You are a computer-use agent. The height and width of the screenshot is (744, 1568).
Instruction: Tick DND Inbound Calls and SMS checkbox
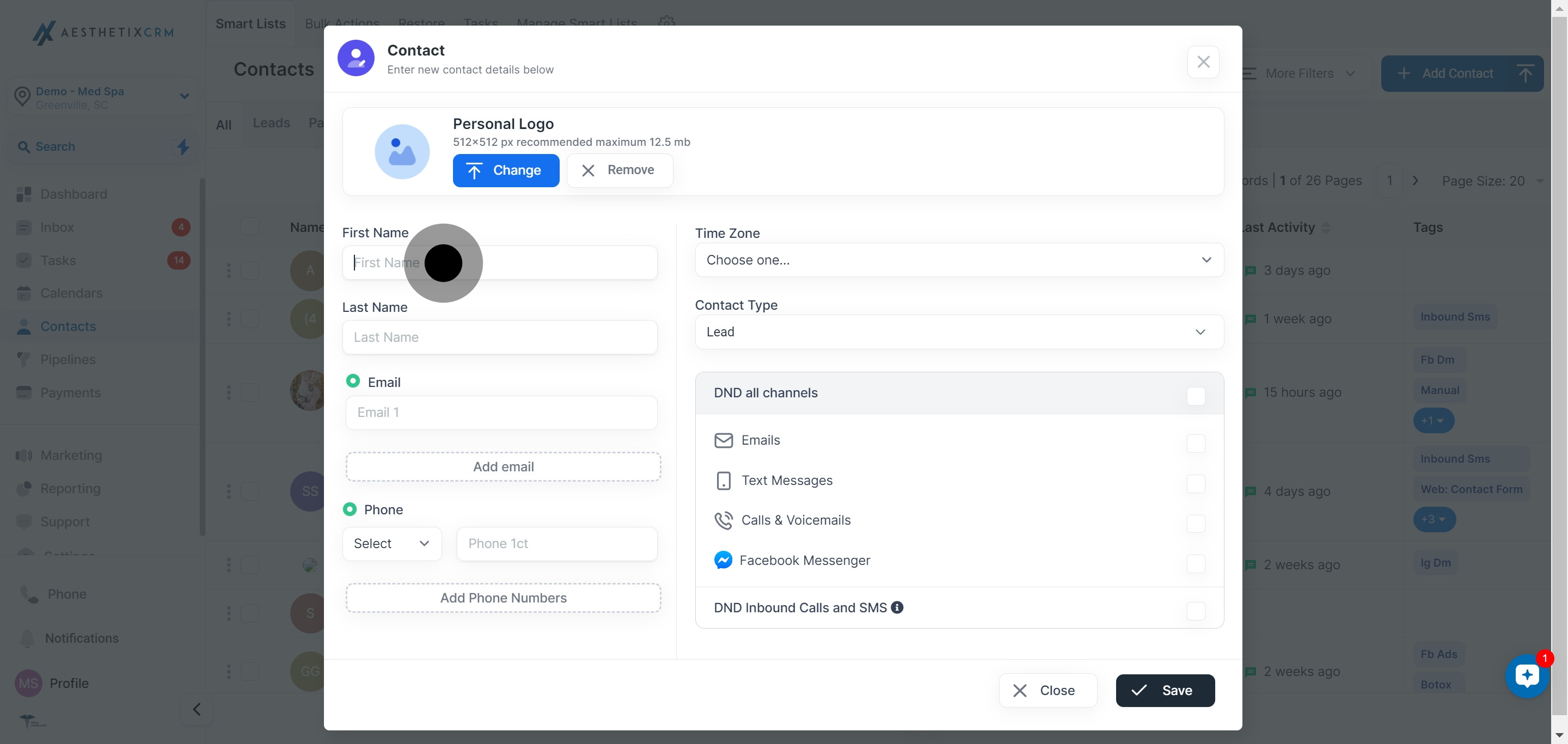(1195, 611)
